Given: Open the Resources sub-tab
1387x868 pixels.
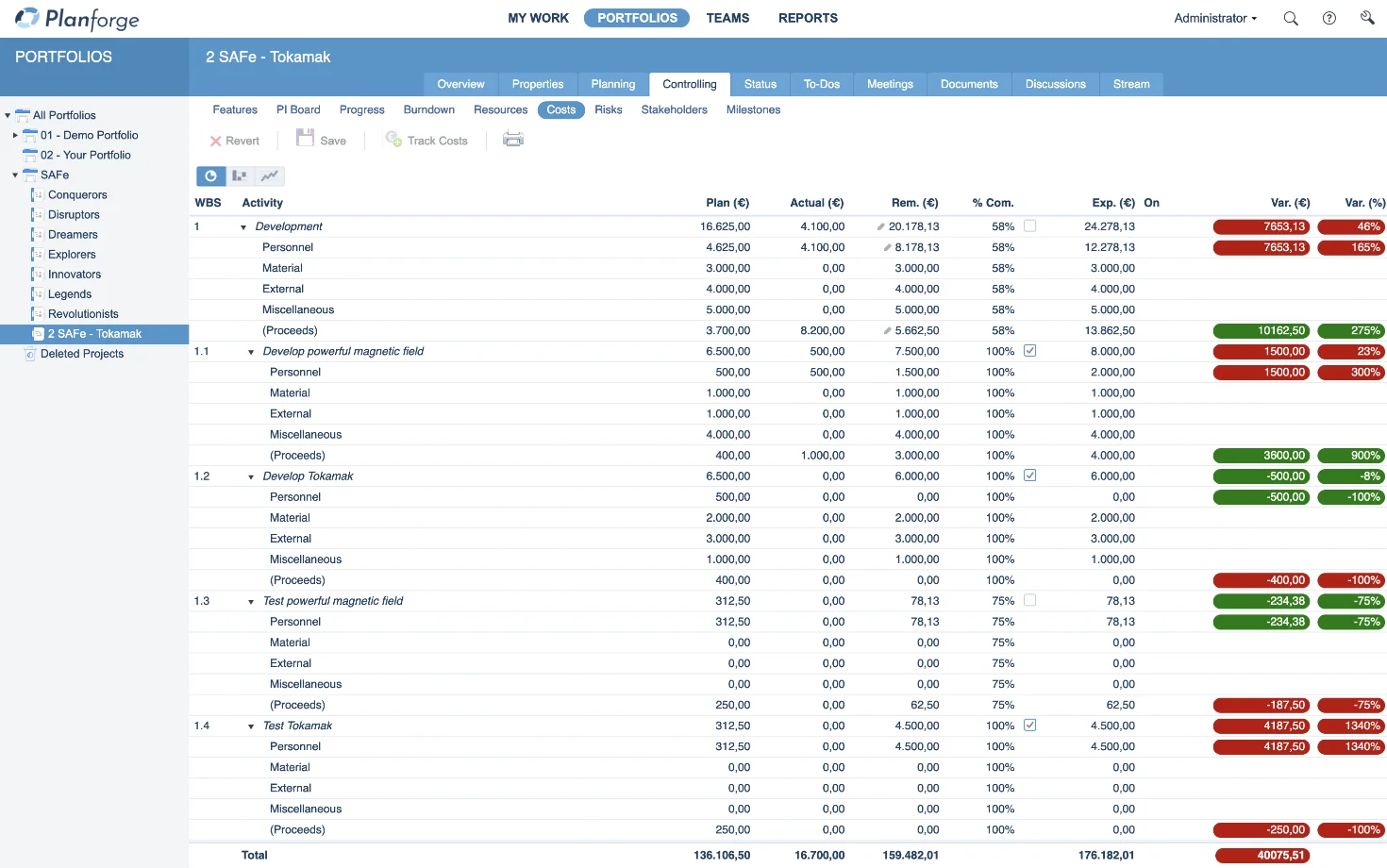Looking at the screenshot, I should [501, 109].
